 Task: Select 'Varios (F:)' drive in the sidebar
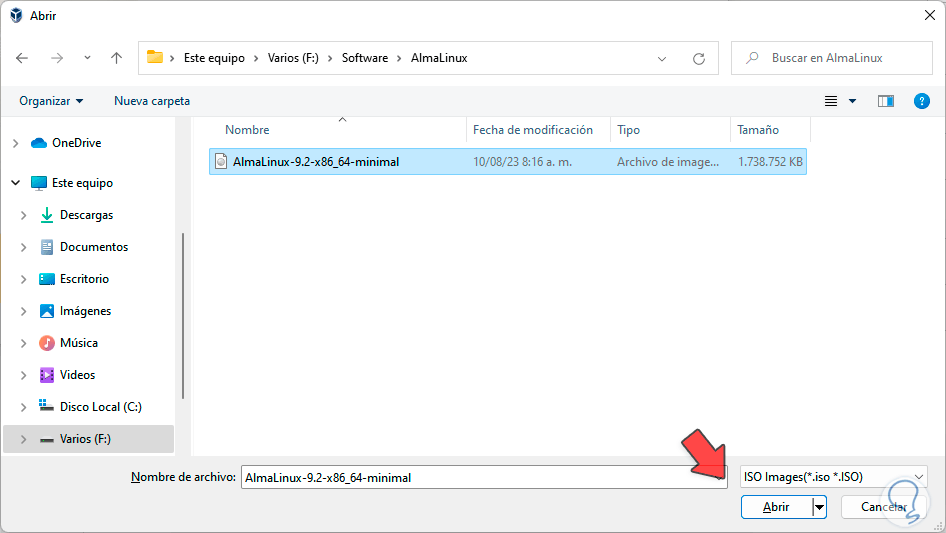(85, 439)
